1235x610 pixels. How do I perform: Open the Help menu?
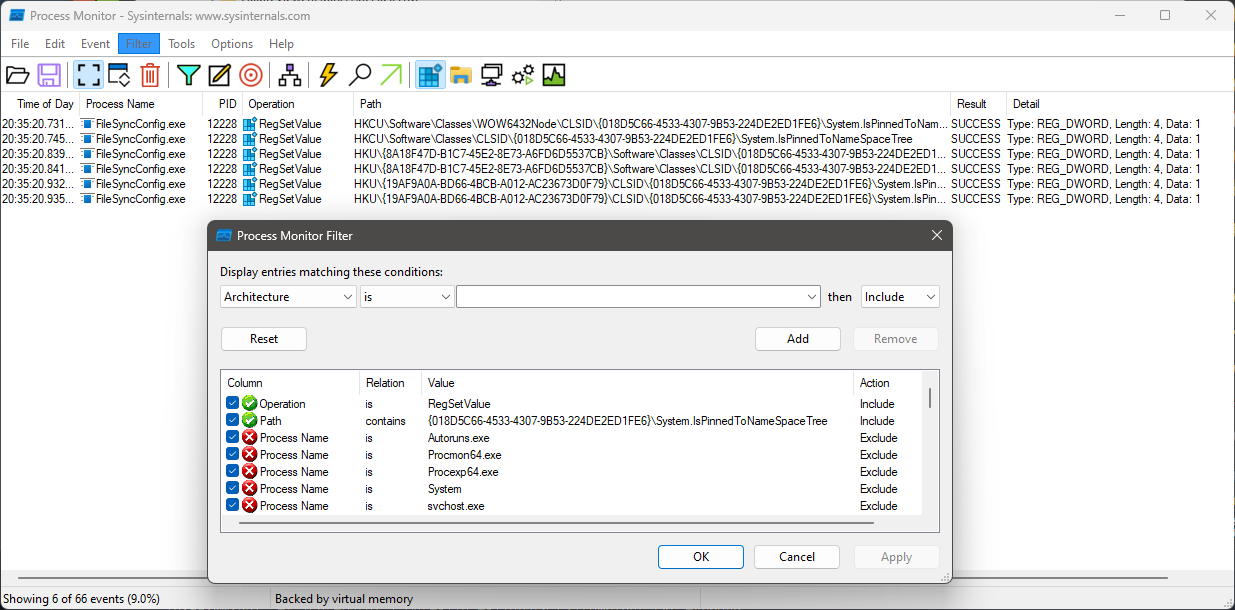[282, 44]
